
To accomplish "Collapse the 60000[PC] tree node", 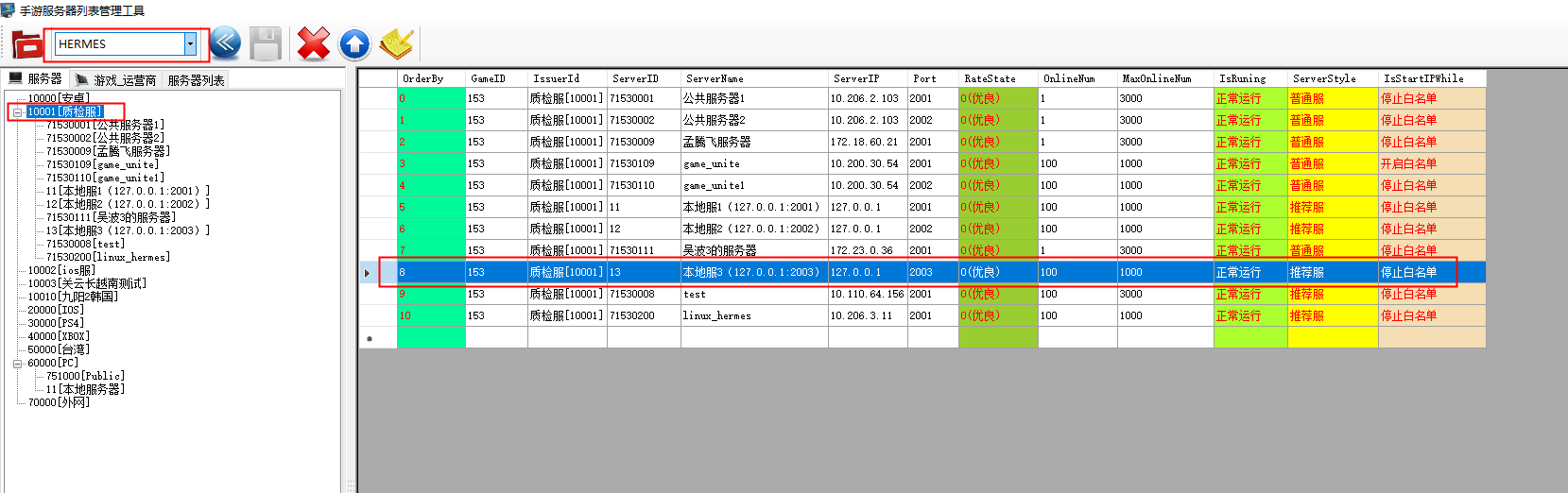I will [18, 363].
